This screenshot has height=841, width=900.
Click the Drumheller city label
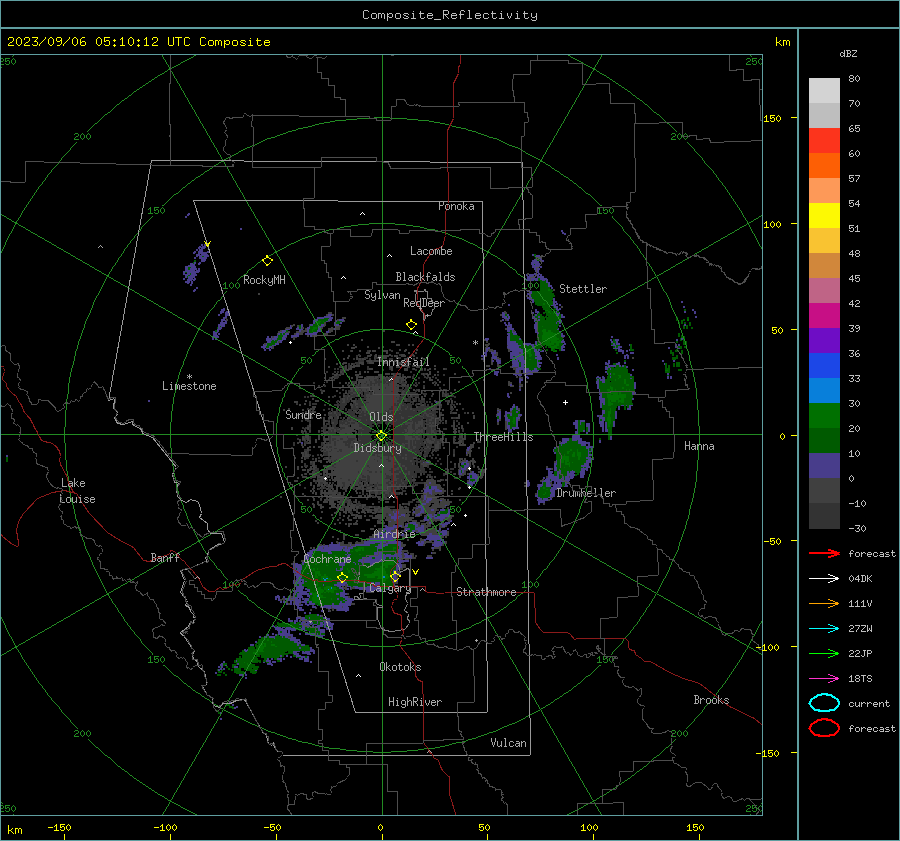click(x=586, y=493)
